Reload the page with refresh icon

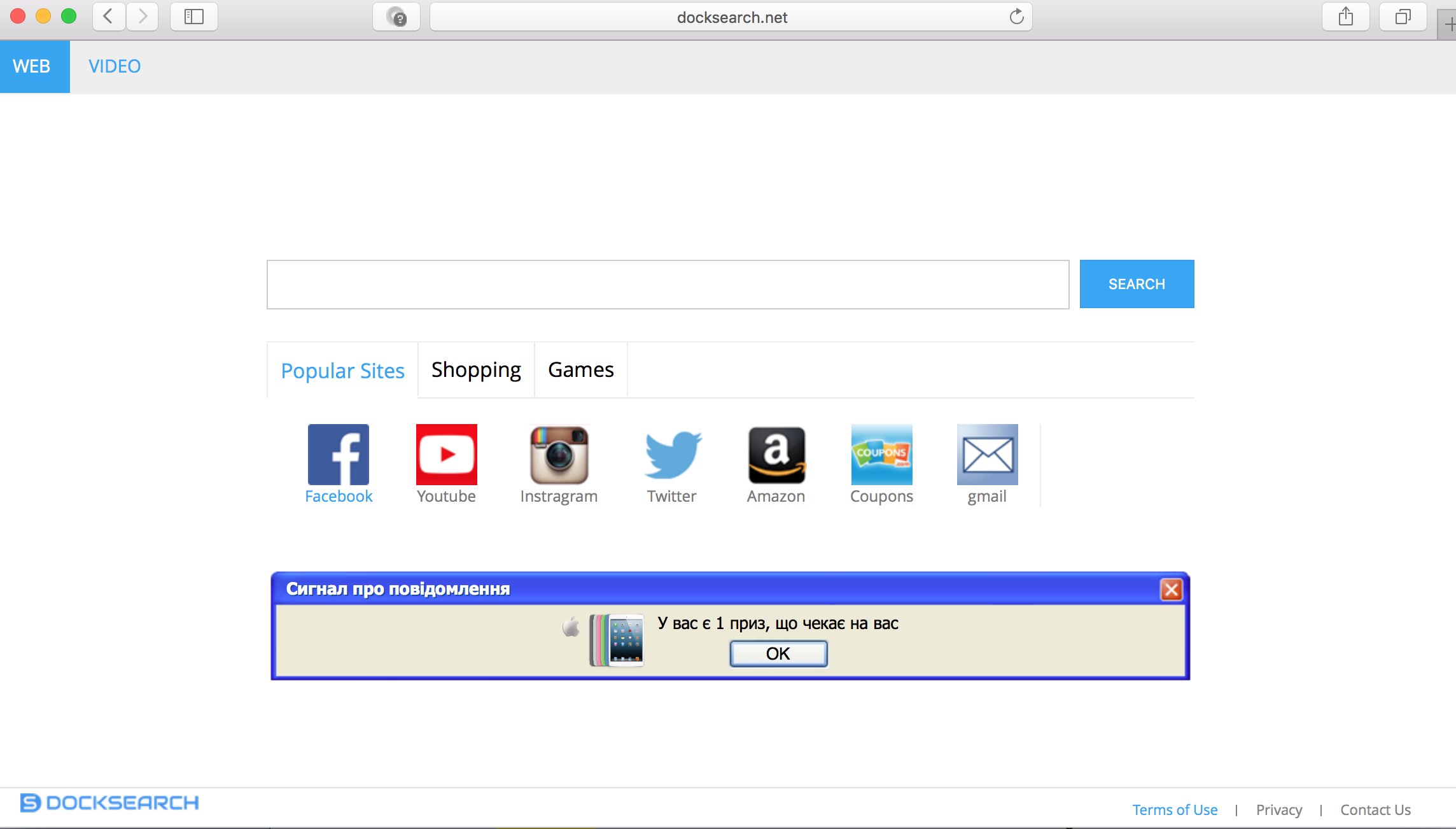coord(1016,17)
